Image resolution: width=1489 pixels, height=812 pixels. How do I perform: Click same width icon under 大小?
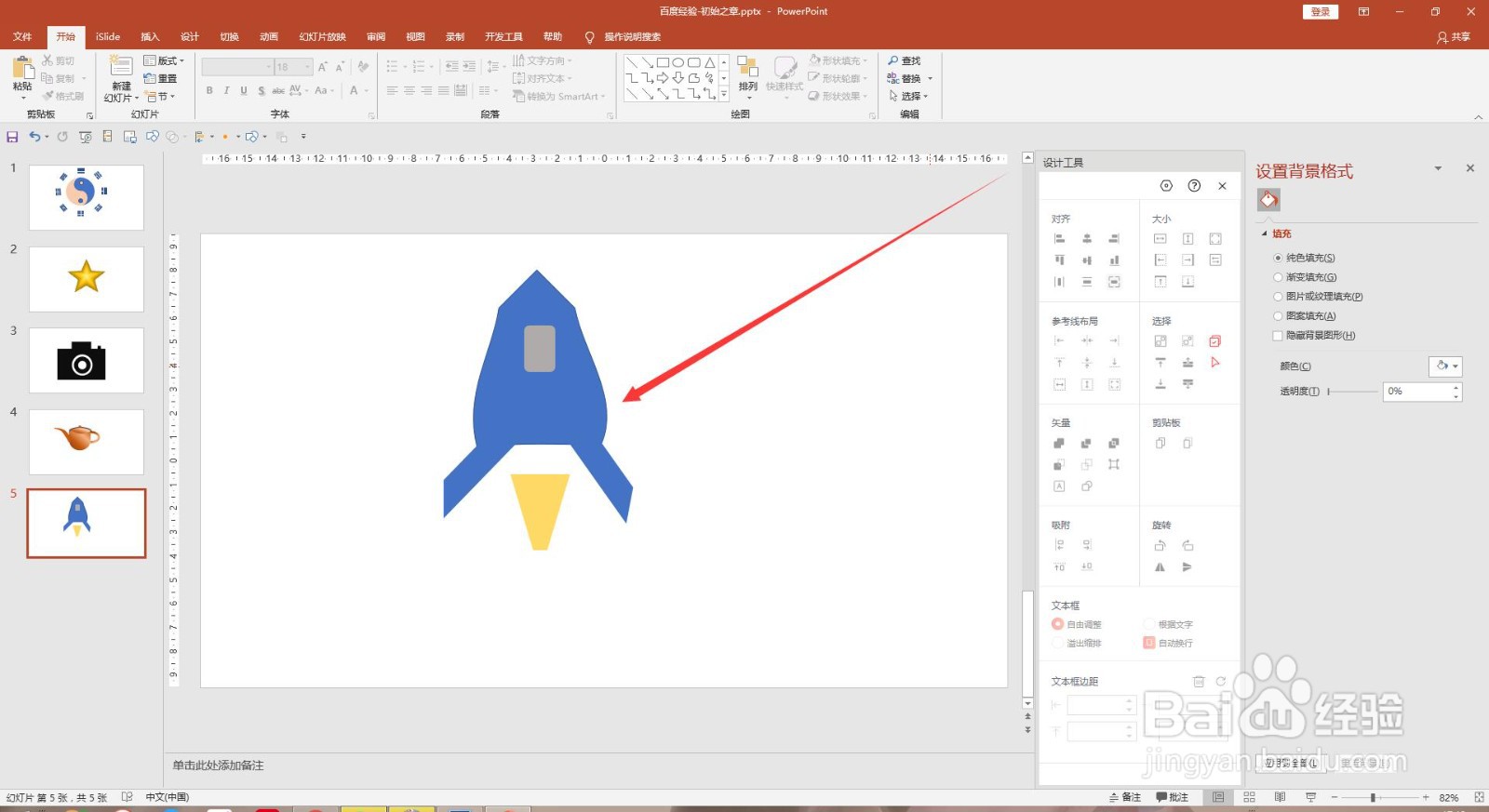(x=1160, y=239)
